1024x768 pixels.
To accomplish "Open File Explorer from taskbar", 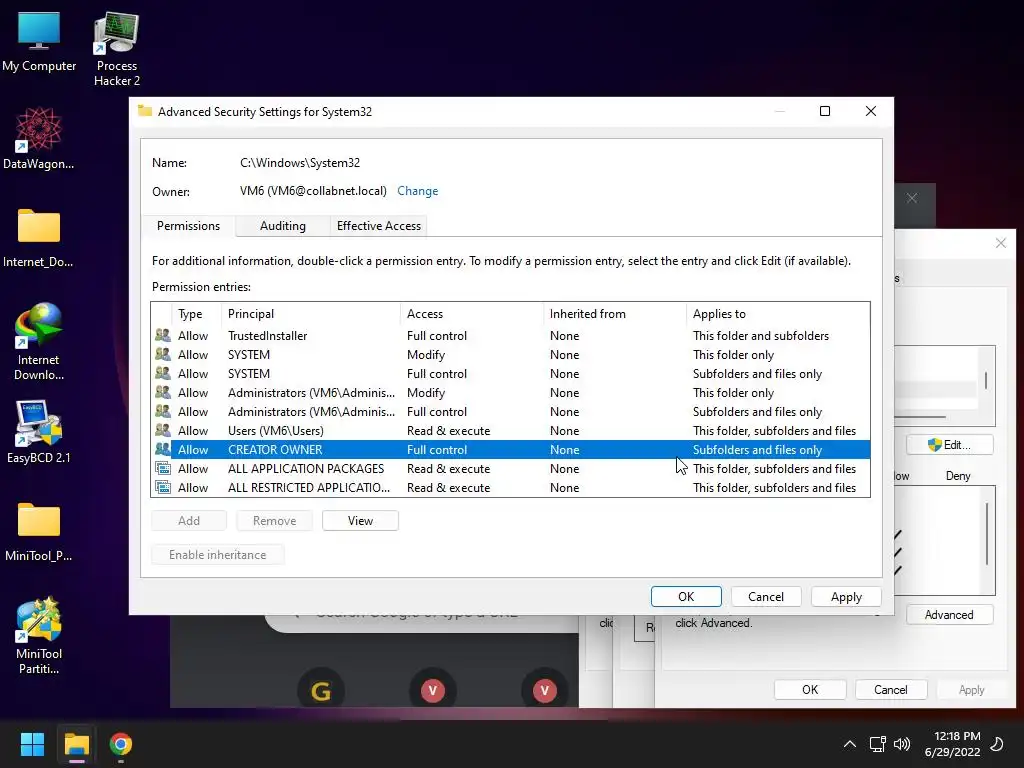I will pos(76,744).
